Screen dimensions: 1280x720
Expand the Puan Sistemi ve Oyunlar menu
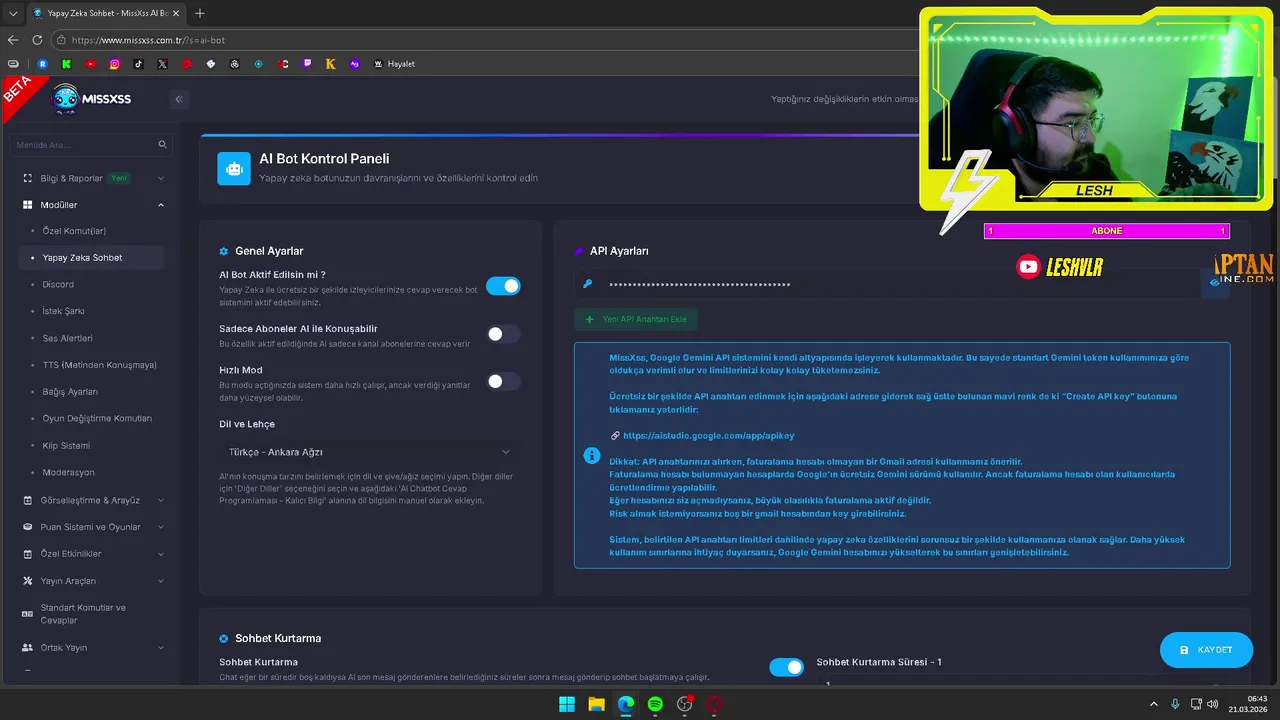tap(92, 527)
